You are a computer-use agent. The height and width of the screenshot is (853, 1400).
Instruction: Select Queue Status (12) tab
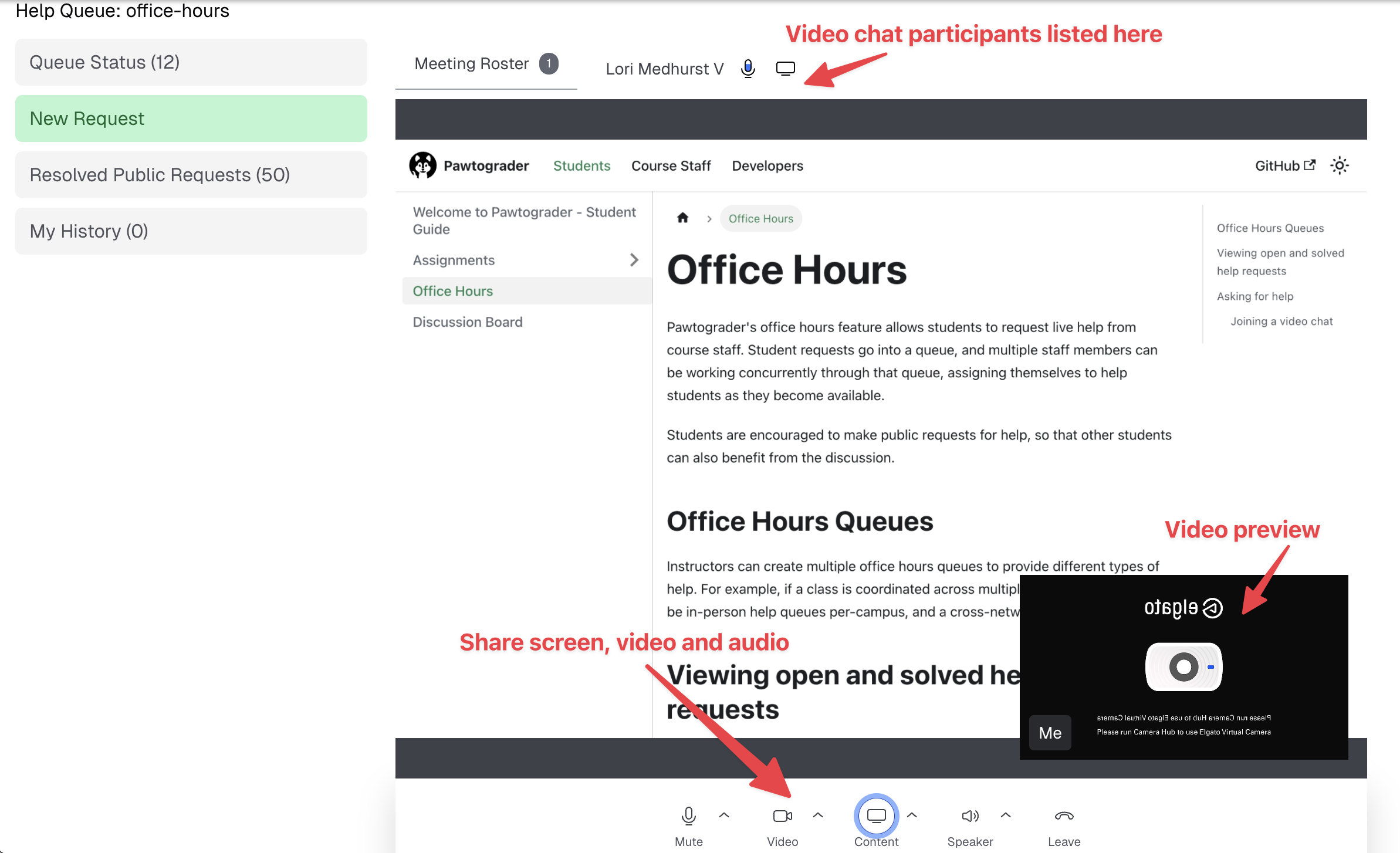(191, 62)
